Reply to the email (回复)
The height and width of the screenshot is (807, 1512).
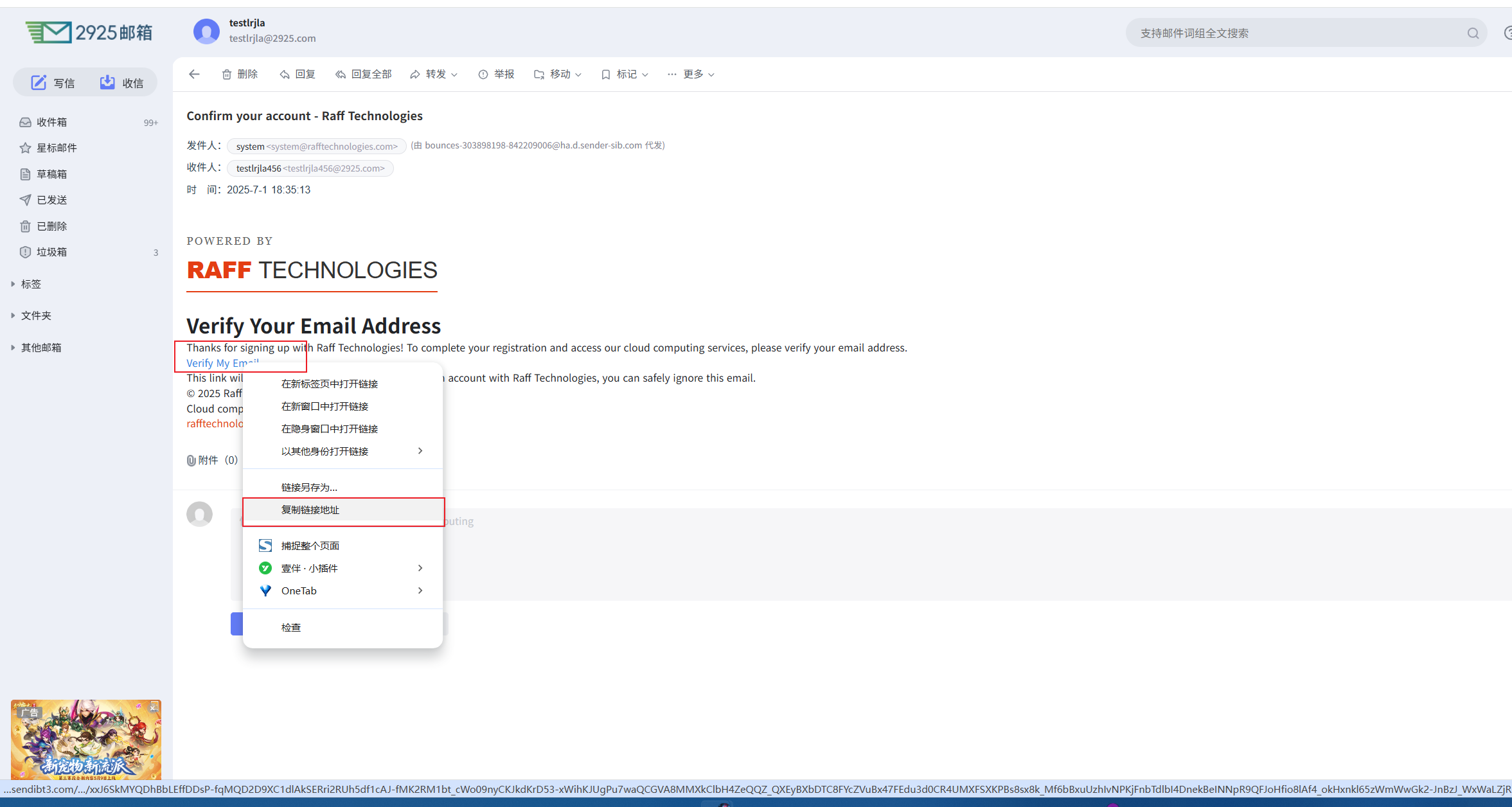pyautogui.click(x=298, y=75)
